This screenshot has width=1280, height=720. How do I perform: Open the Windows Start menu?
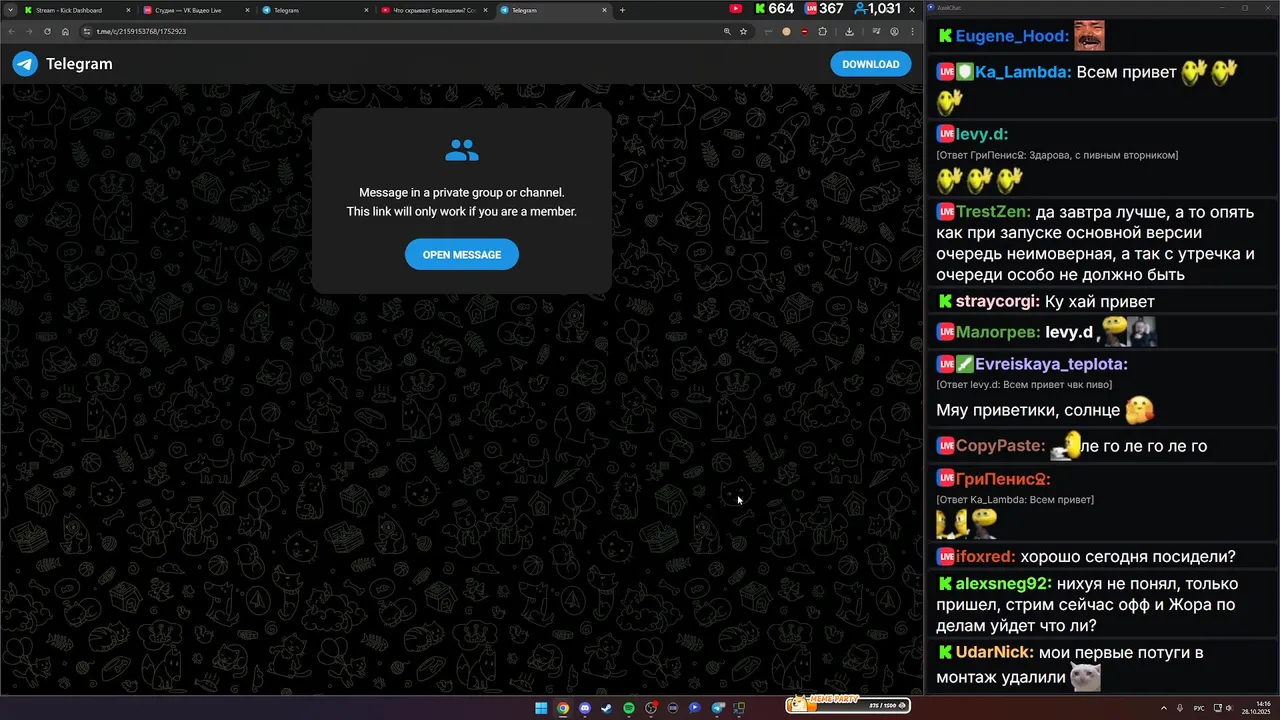click(541, 708)
